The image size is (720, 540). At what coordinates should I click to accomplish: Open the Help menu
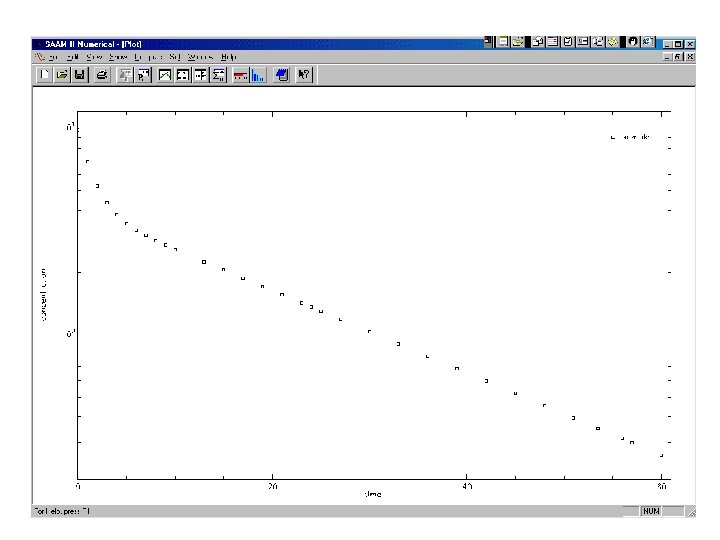point(228,57)
